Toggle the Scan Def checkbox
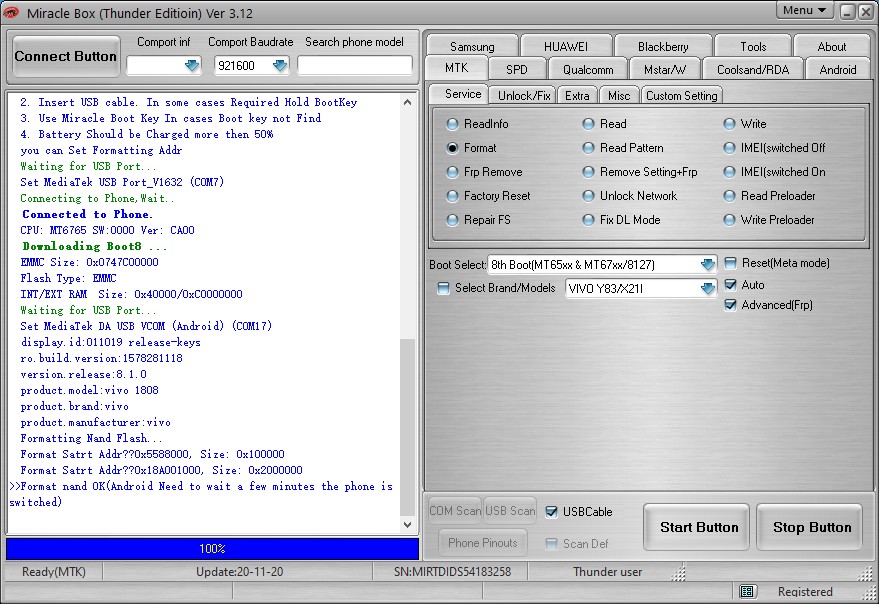 pyautogui.click(x=552, y=543)
